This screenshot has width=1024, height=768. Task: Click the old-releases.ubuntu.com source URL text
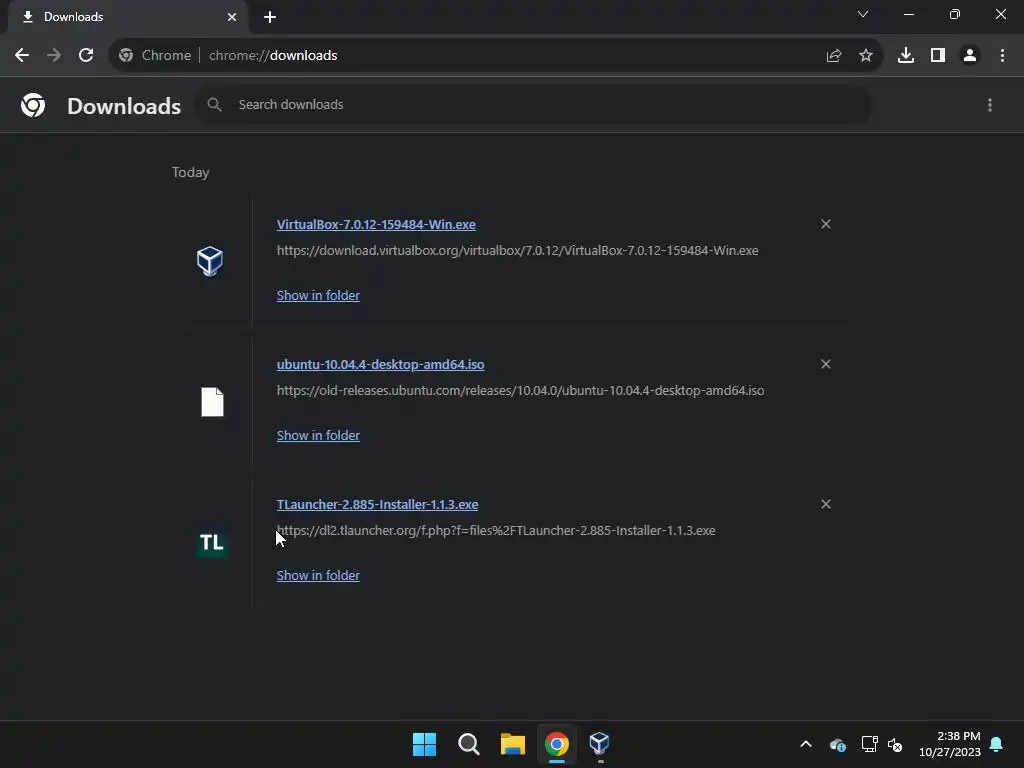pyautogui.click(x=520, y=391)
